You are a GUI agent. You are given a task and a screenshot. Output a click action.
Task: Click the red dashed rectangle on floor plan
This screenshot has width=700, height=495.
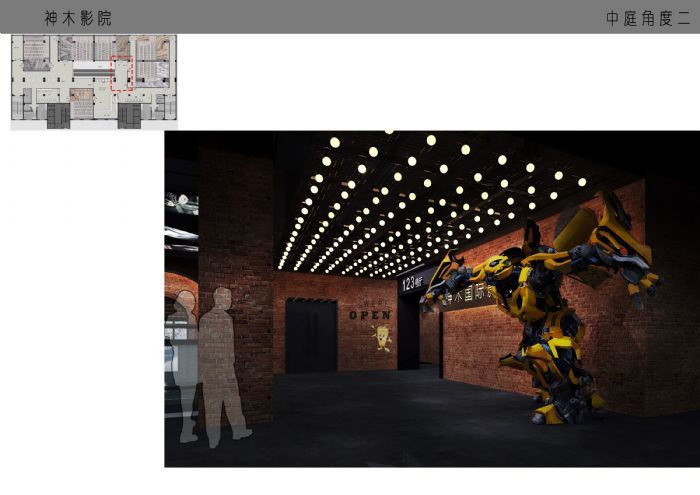click(x=121, y=76)
